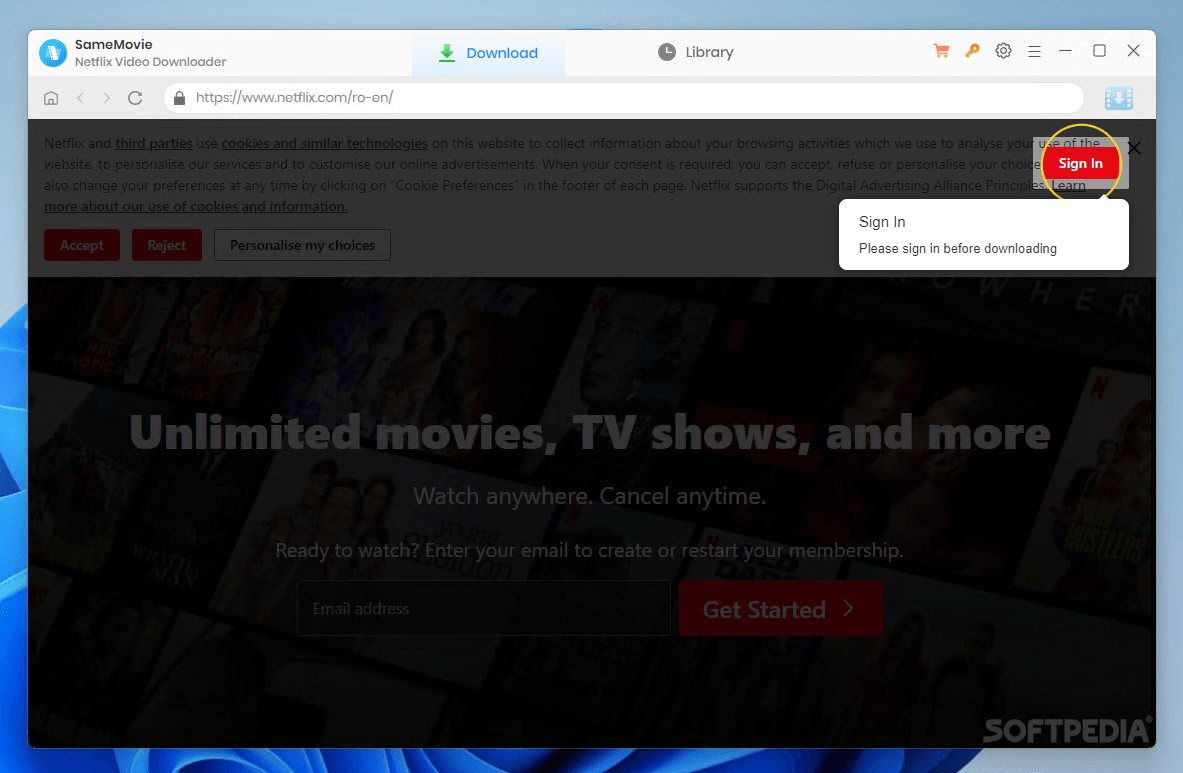Open settings via the gear icon
This screenshot has width=1183, height=773.
click(1003, 51)
